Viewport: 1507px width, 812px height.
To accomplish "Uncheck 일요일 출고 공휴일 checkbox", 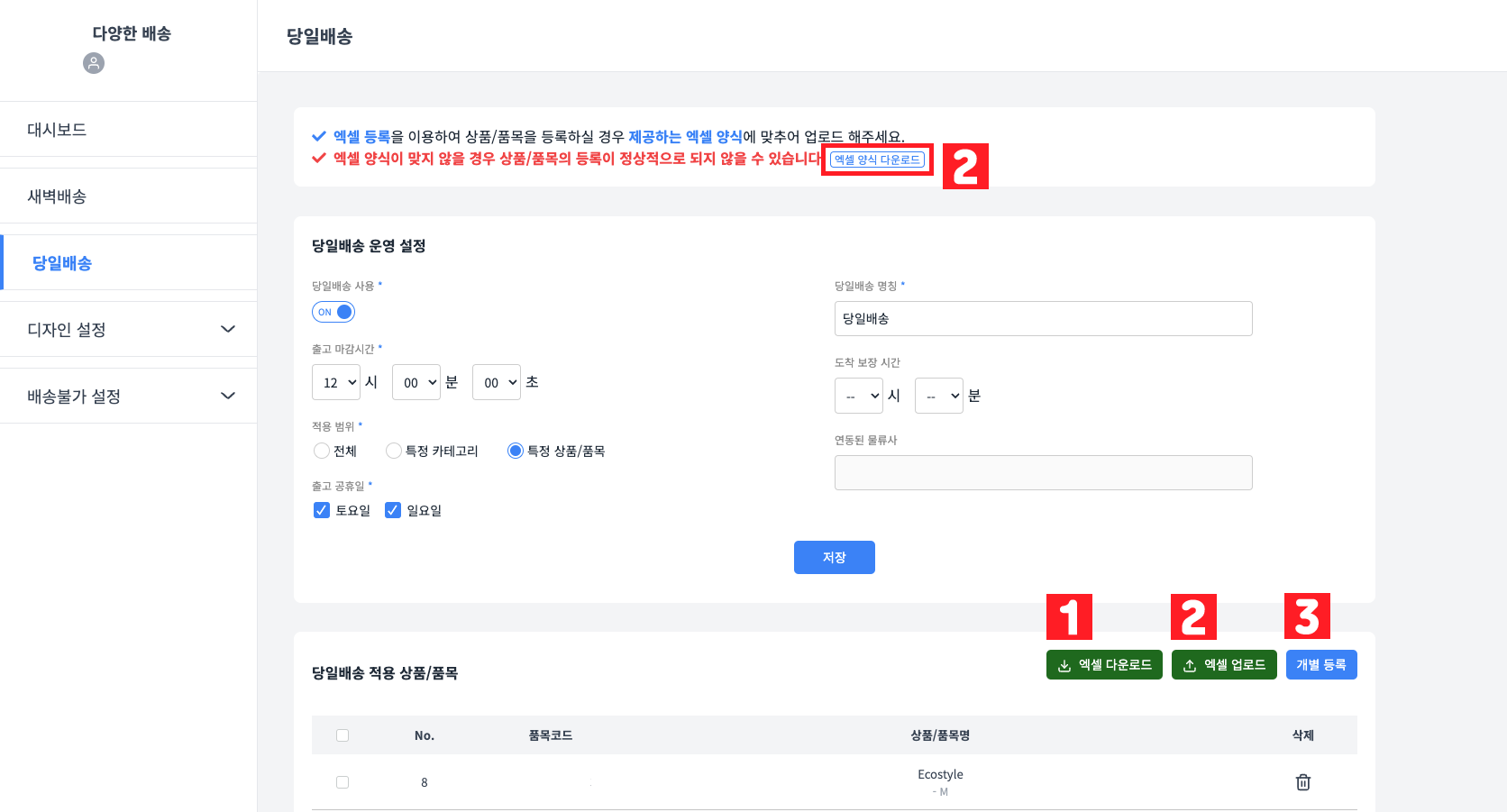I will [393, 510].
